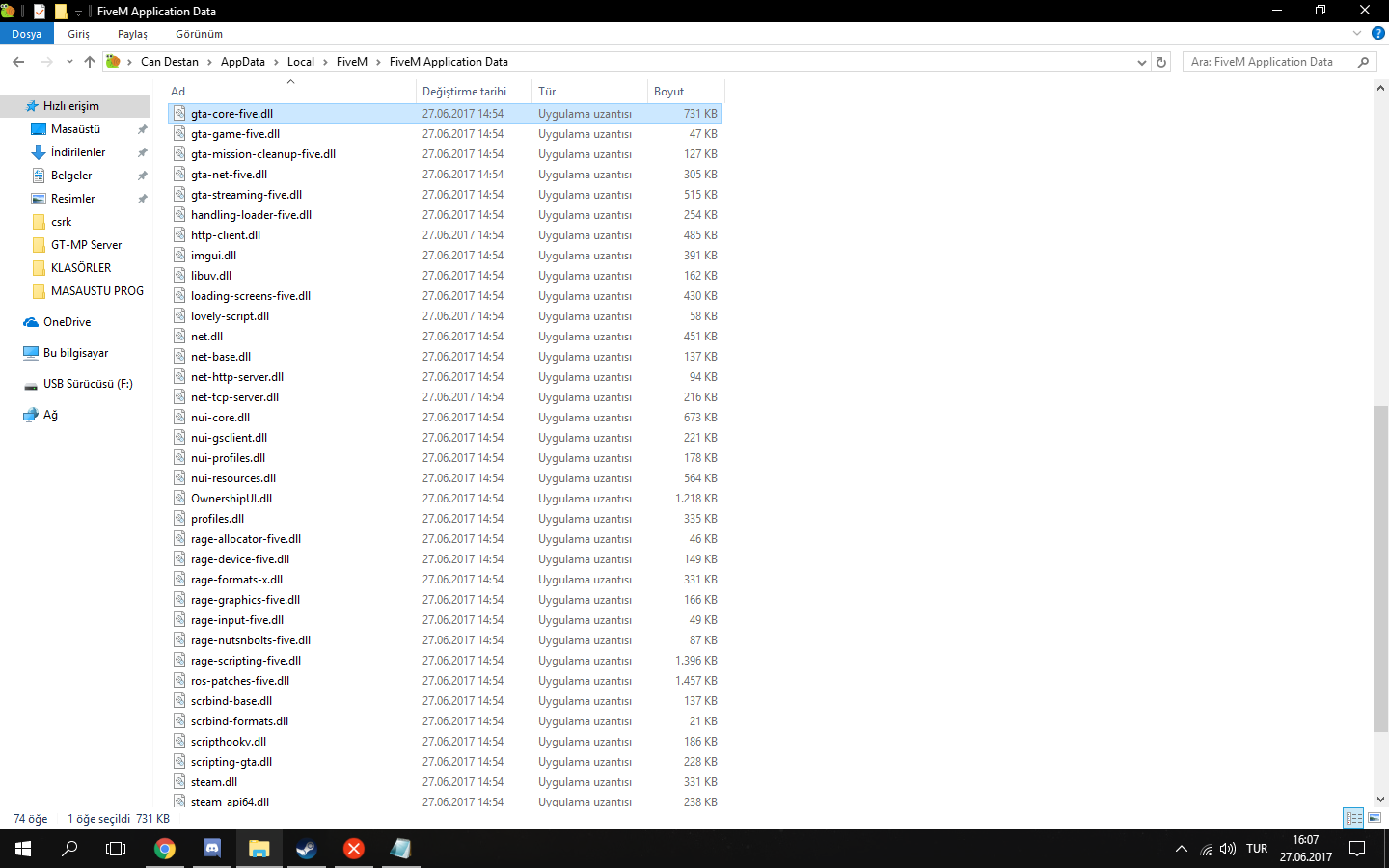This screenshot has width=1389, height=868.
Task: Select Masaüstü in navigation pane
Action: pyautogui.click(x=75, y=129)
